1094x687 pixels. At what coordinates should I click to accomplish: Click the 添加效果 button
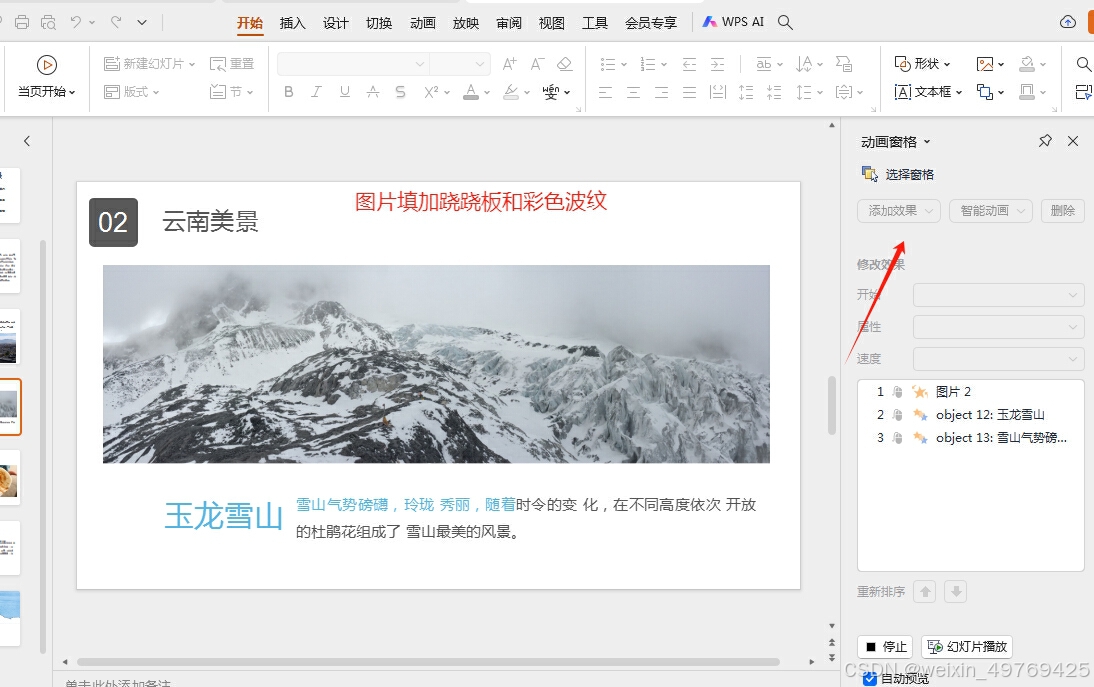[x=899, y=211]
